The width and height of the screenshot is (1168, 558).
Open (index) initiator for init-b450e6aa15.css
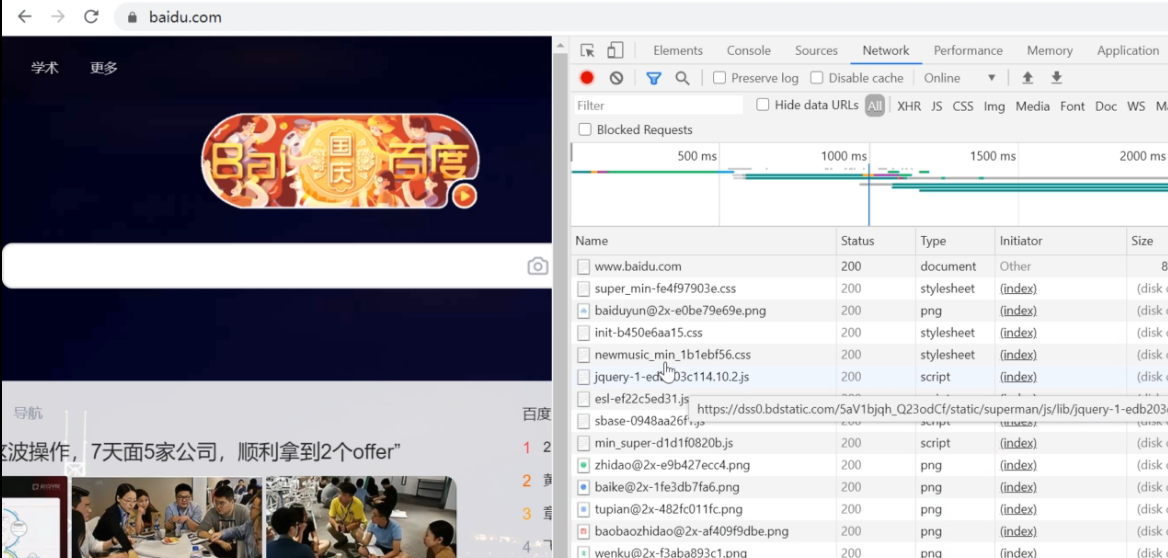pyautogui.click(x=1018, y=332)
